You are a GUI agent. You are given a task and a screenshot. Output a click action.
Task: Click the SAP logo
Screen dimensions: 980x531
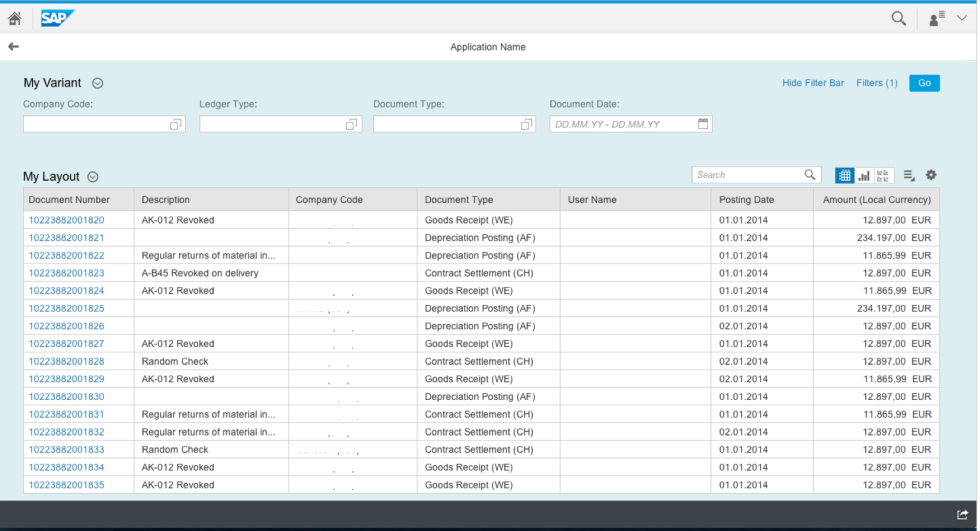tap(57, 18)
